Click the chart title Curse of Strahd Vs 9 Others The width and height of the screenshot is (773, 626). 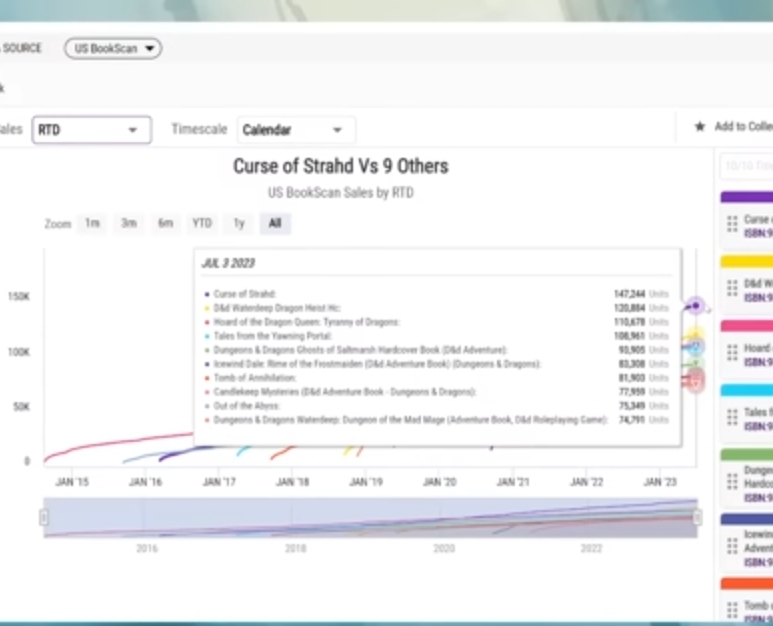[x=341, y=166]
